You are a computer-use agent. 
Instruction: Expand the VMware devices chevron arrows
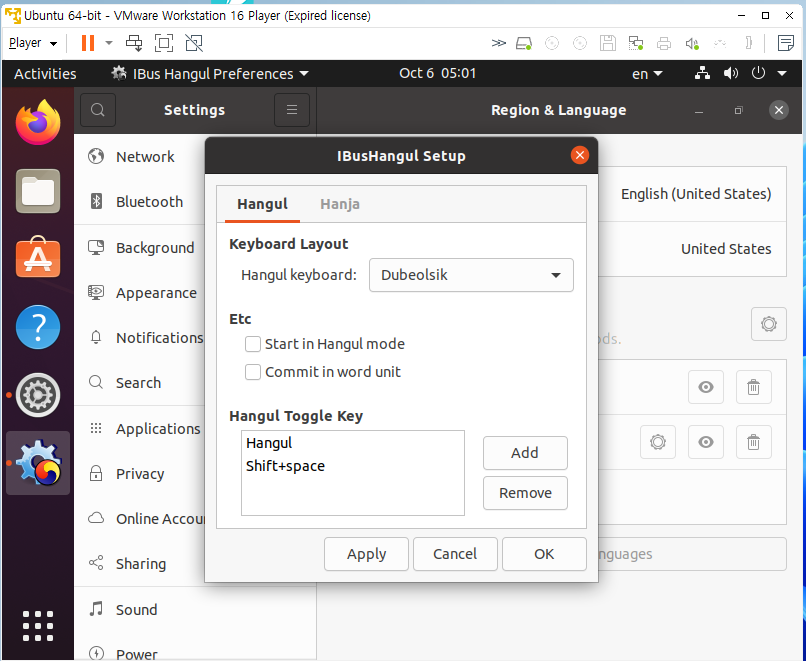[499, 43]
